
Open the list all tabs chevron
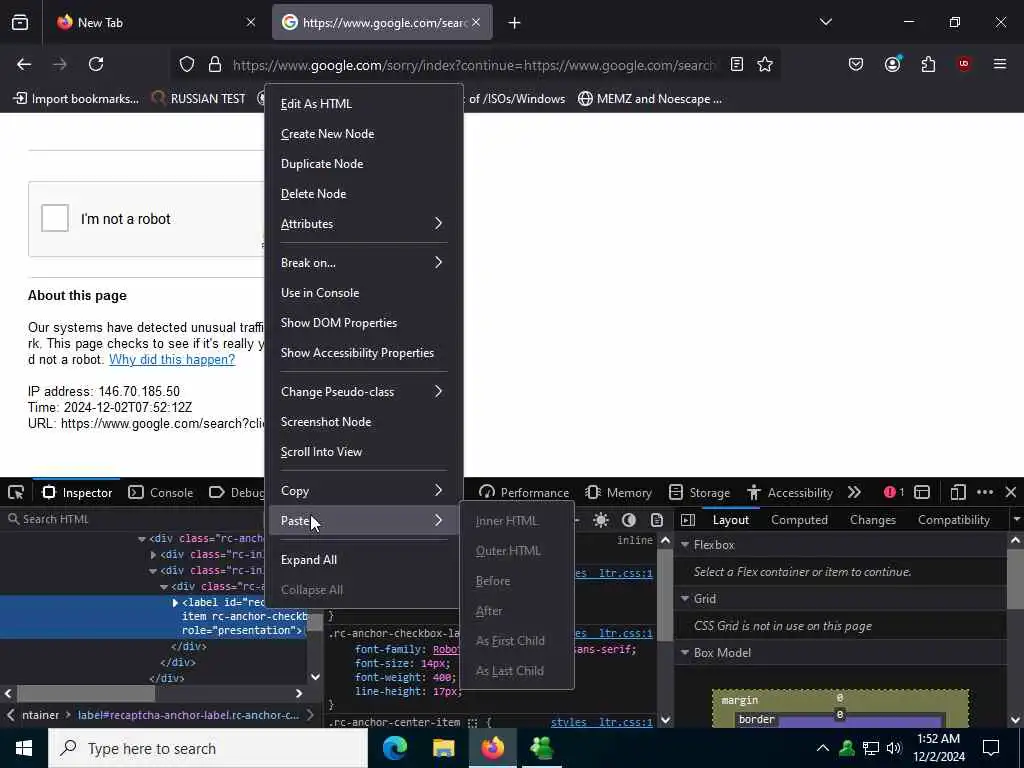(x=825, y=22)
